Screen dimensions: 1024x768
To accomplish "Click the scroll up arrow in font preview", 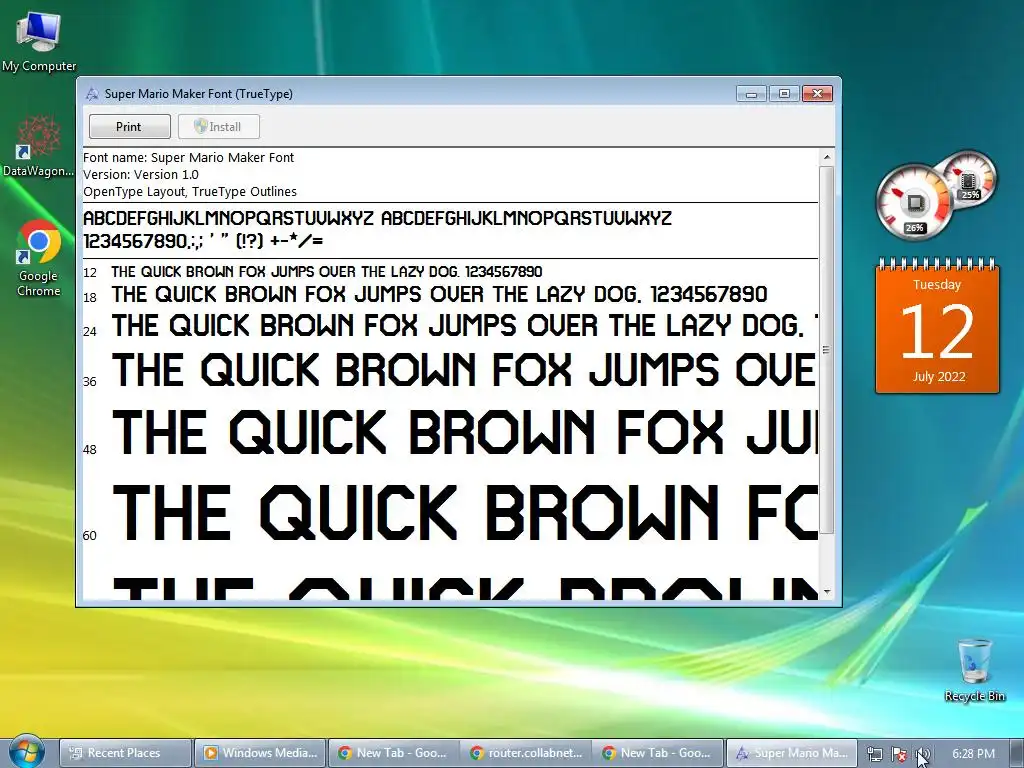I will [x=827, y=157].
